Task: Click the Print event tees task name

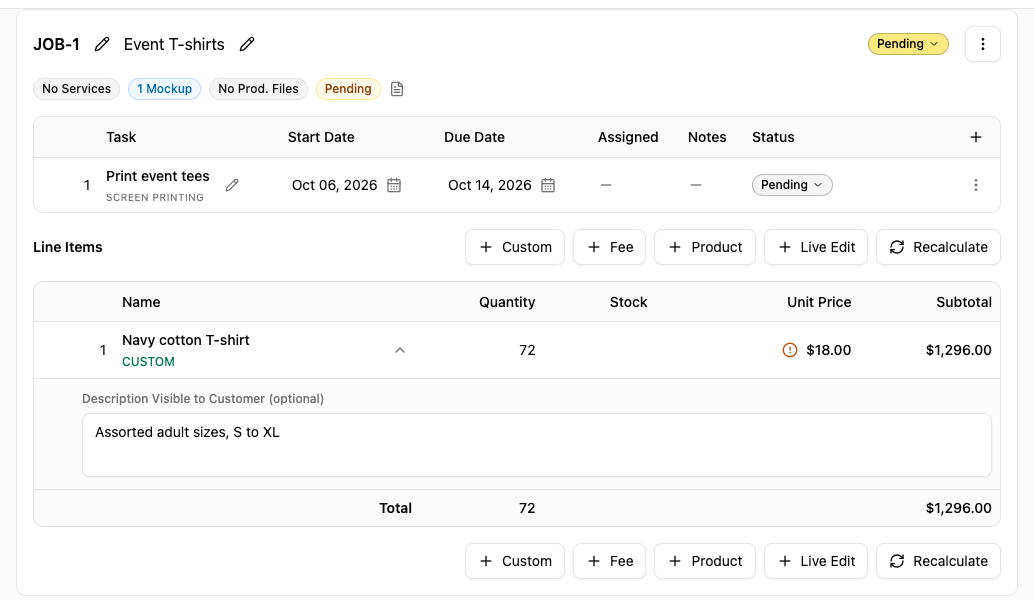Action: (x=158, y=176)
